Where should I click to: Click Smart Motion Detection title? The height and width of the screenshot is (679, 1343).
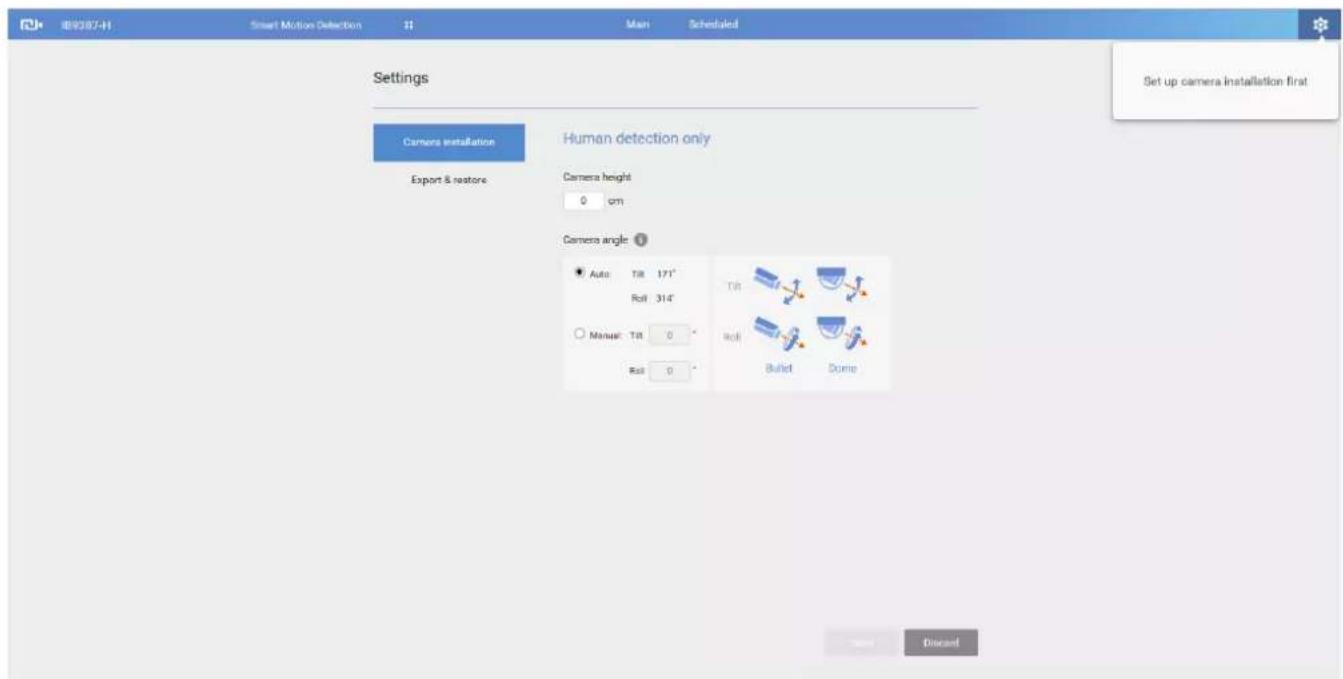tap(306, 25)
